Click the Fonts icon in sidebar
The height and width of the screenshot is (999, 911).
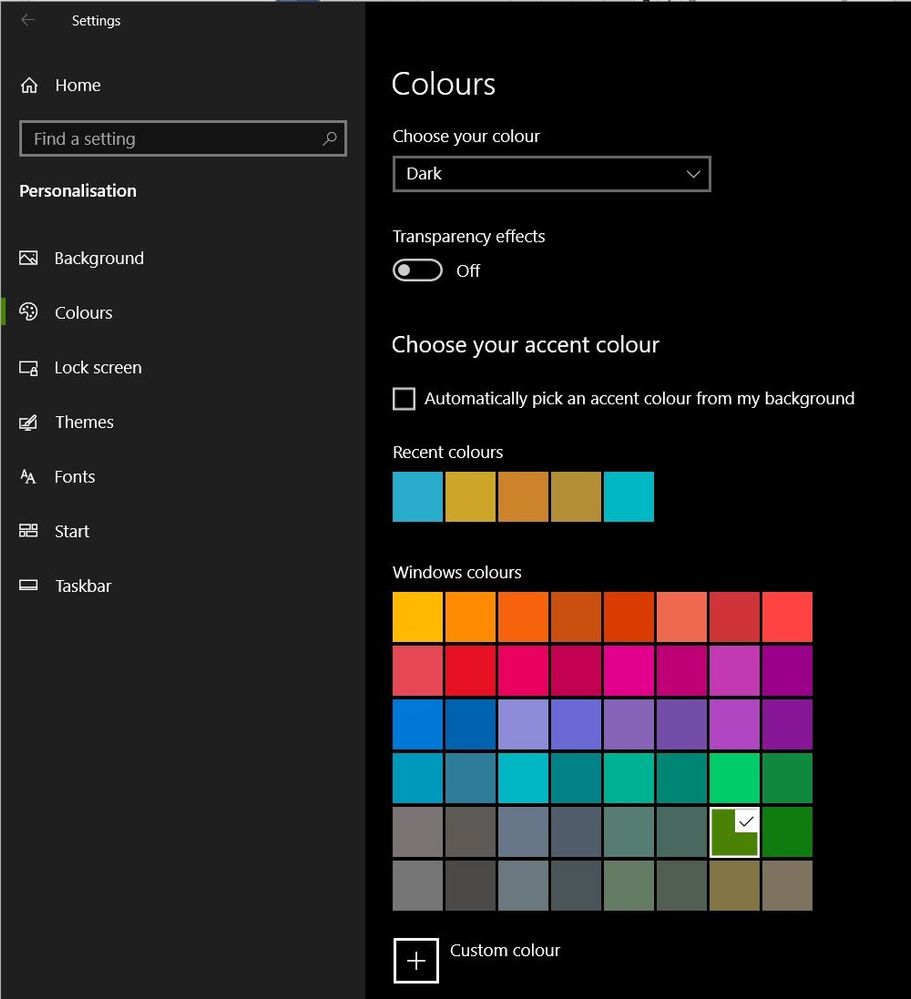(x=29, y=477)
